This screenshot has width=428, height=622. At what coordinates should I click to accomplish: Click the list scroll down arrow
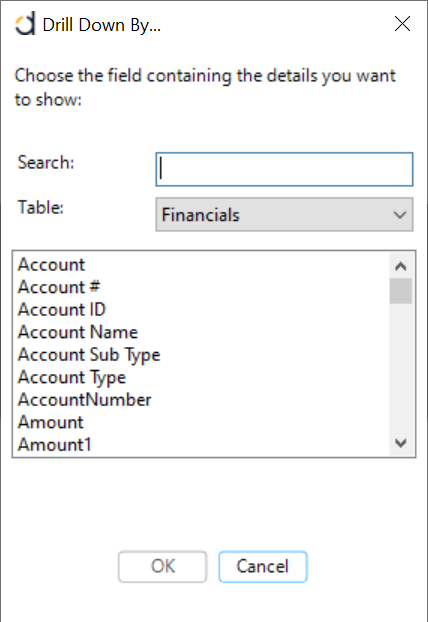401,443
